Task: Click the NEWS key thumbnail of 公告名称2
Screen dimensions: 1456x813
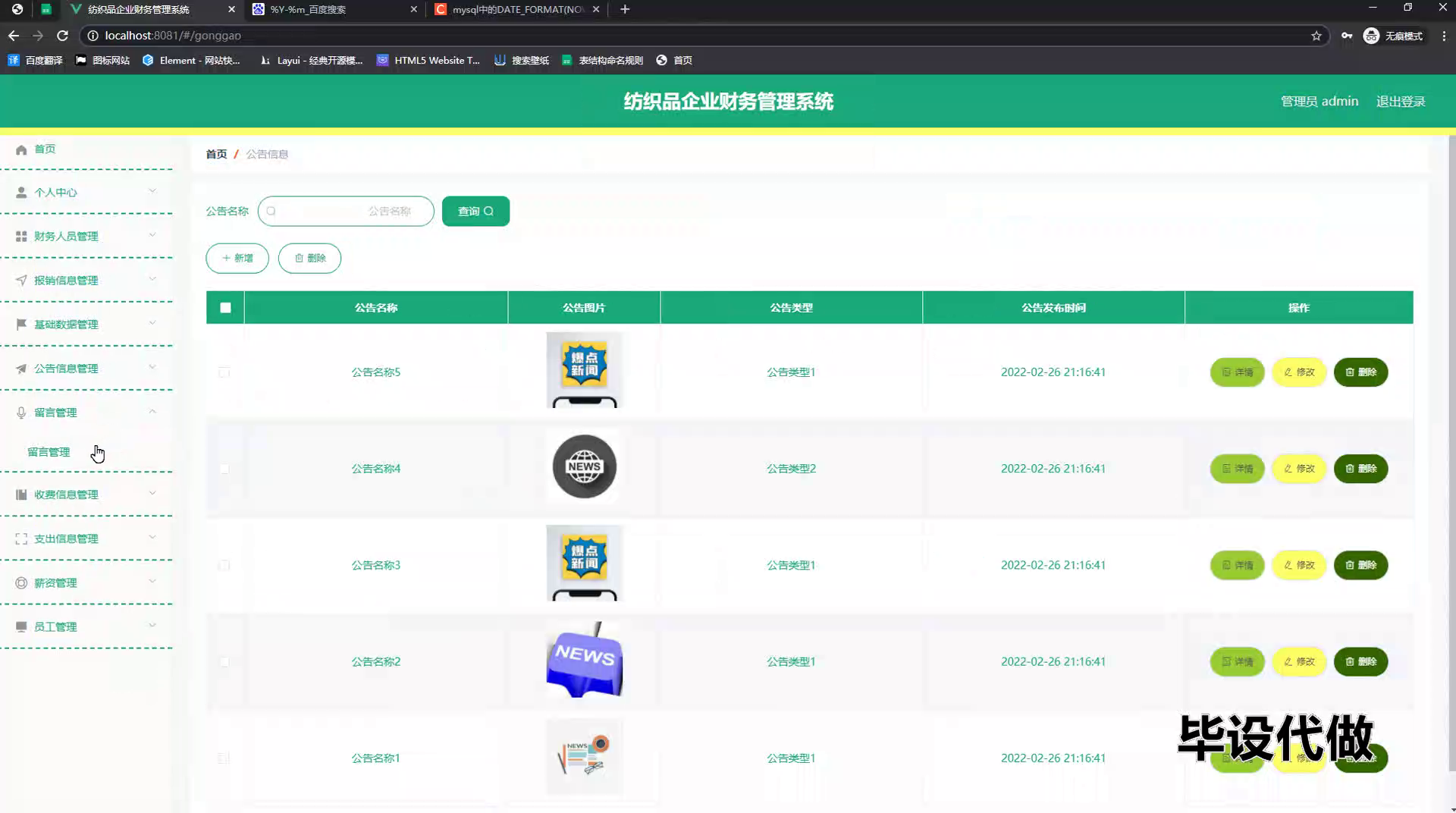Action: pyautogui.click(x=584, y=660)
